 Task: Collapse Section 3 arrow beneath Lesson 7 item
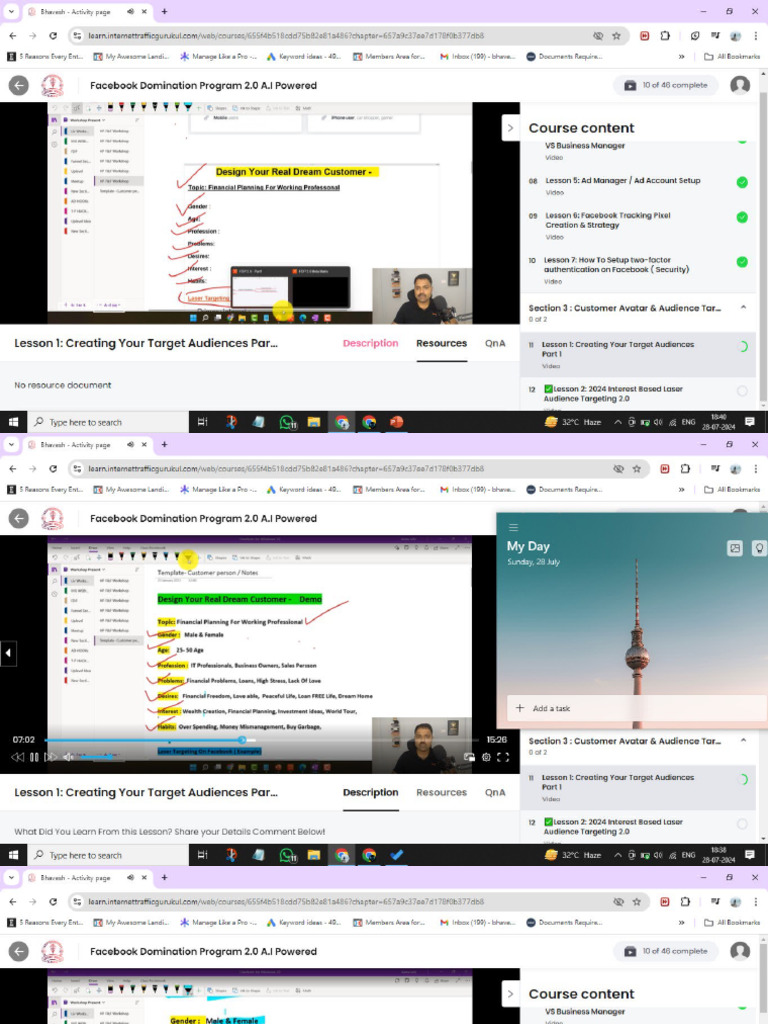pos(743,307)
